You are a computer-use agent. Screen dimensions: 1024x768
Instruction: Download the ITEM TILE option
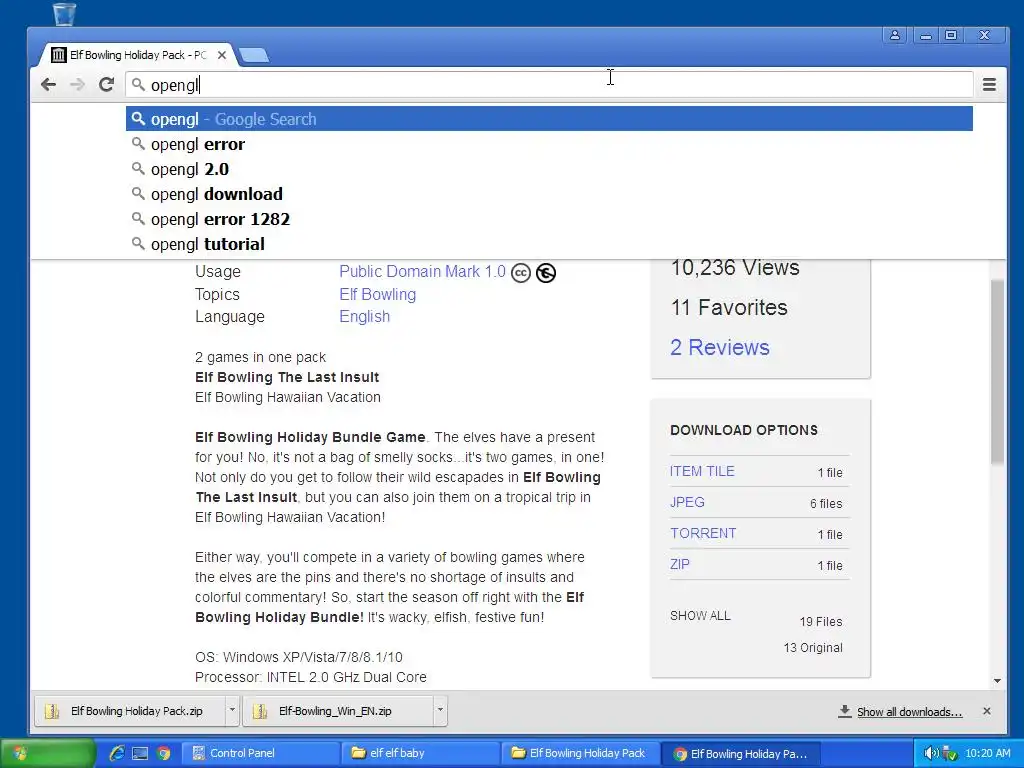(702, 472)
